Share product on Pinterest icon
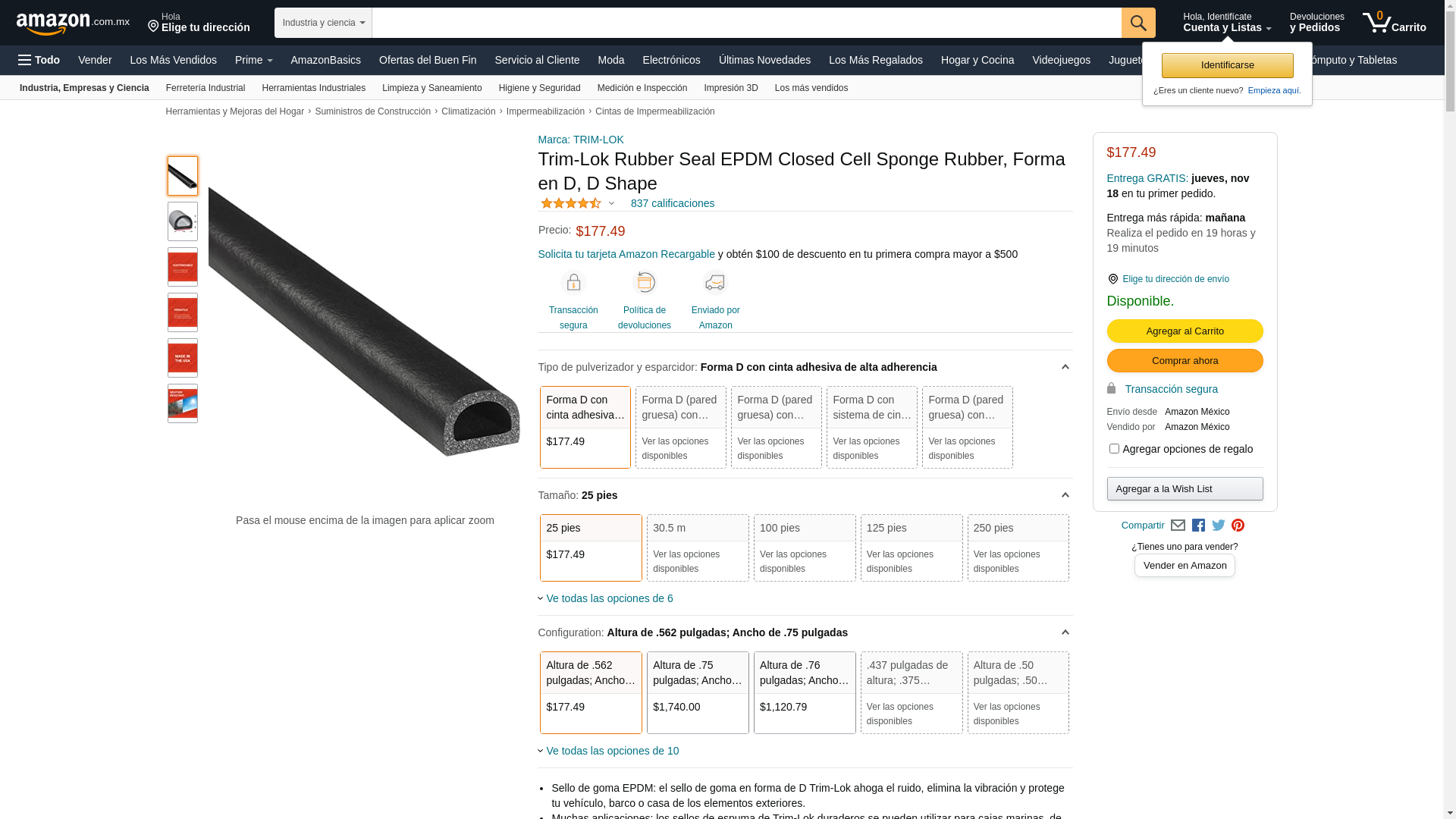Viewport: 1456px width, 819px height. pyautogui.click(x=1238, y=526)
